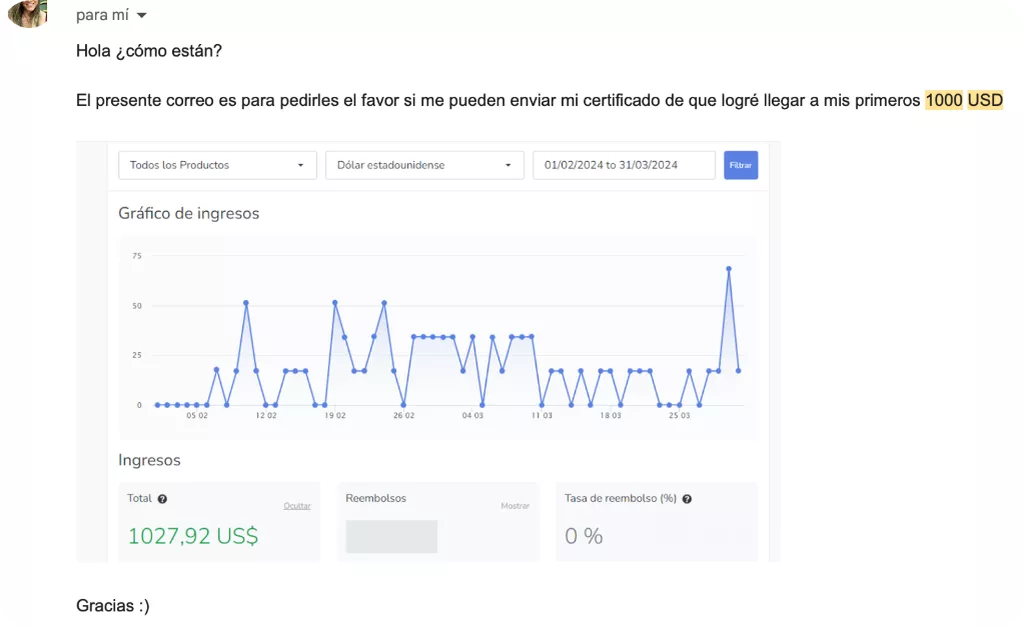
Task: Click the date range field 01/02/2024 to 31/03/2024
Action: pos(624,165)
